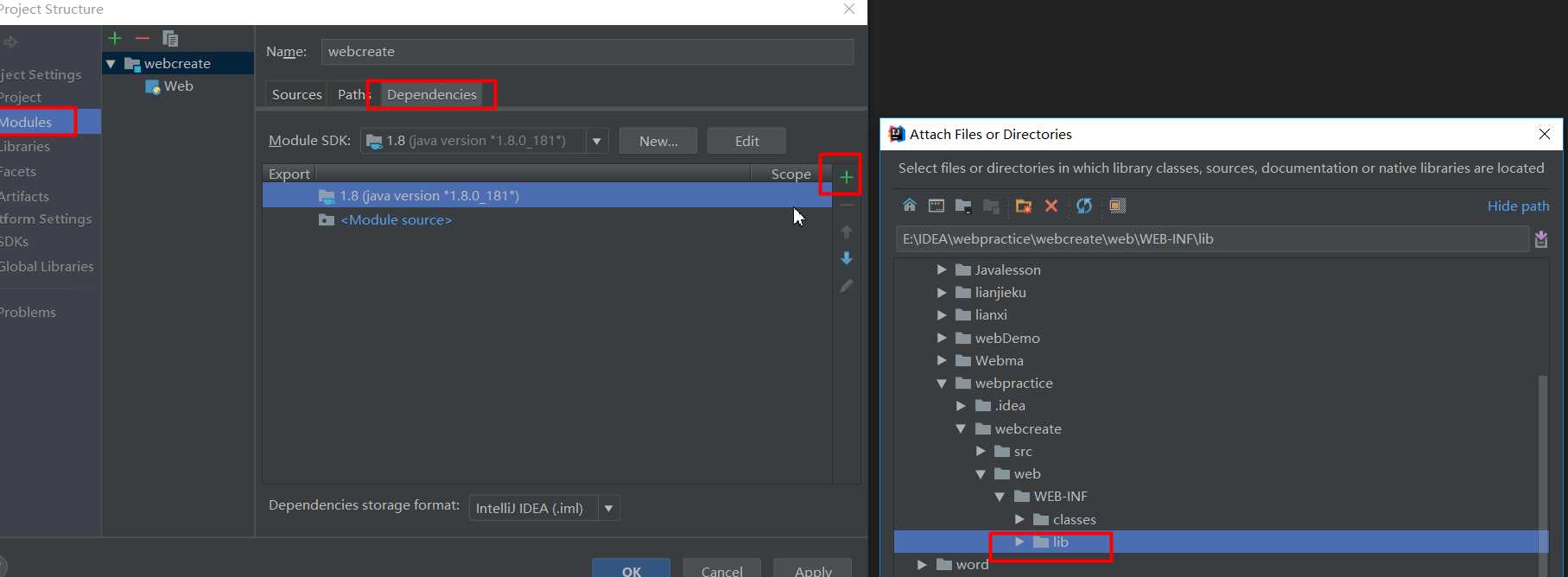Move the dependency down with the blue arrow
Viewport: 1568px width, 577px height.
click(847, 258)
